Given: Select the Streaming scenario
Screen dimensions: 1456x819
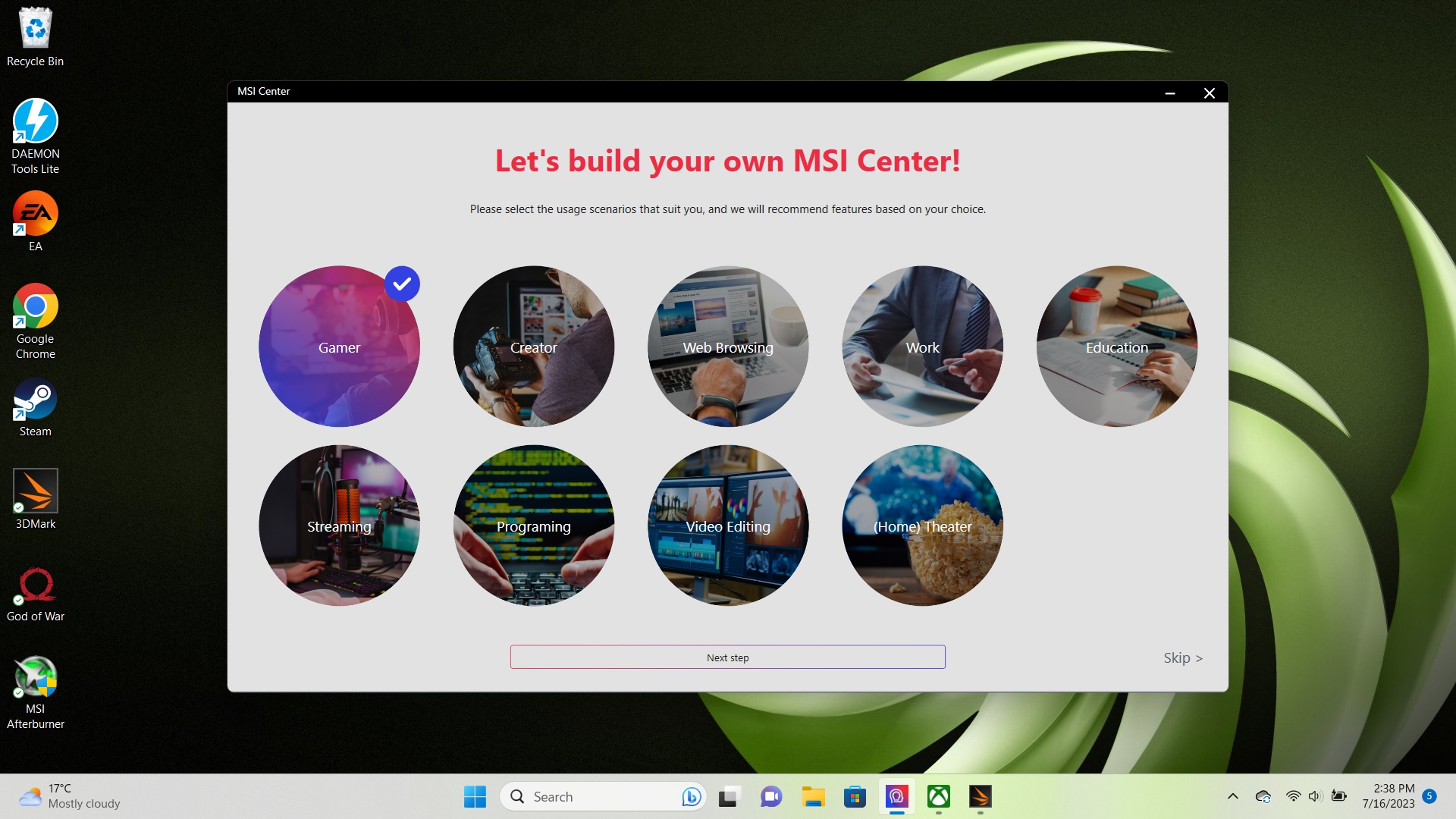Looking at the screenshot, I should [x=339, y=526].
